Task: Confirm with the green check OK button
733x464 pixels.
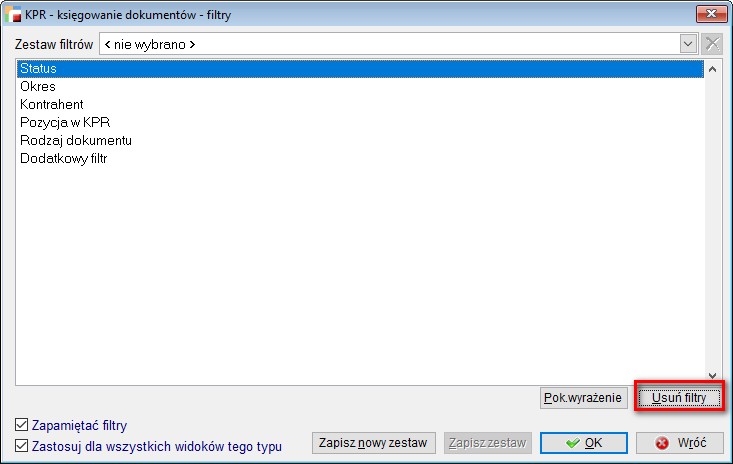Action: pyautogui.click(x=583, y=443)
